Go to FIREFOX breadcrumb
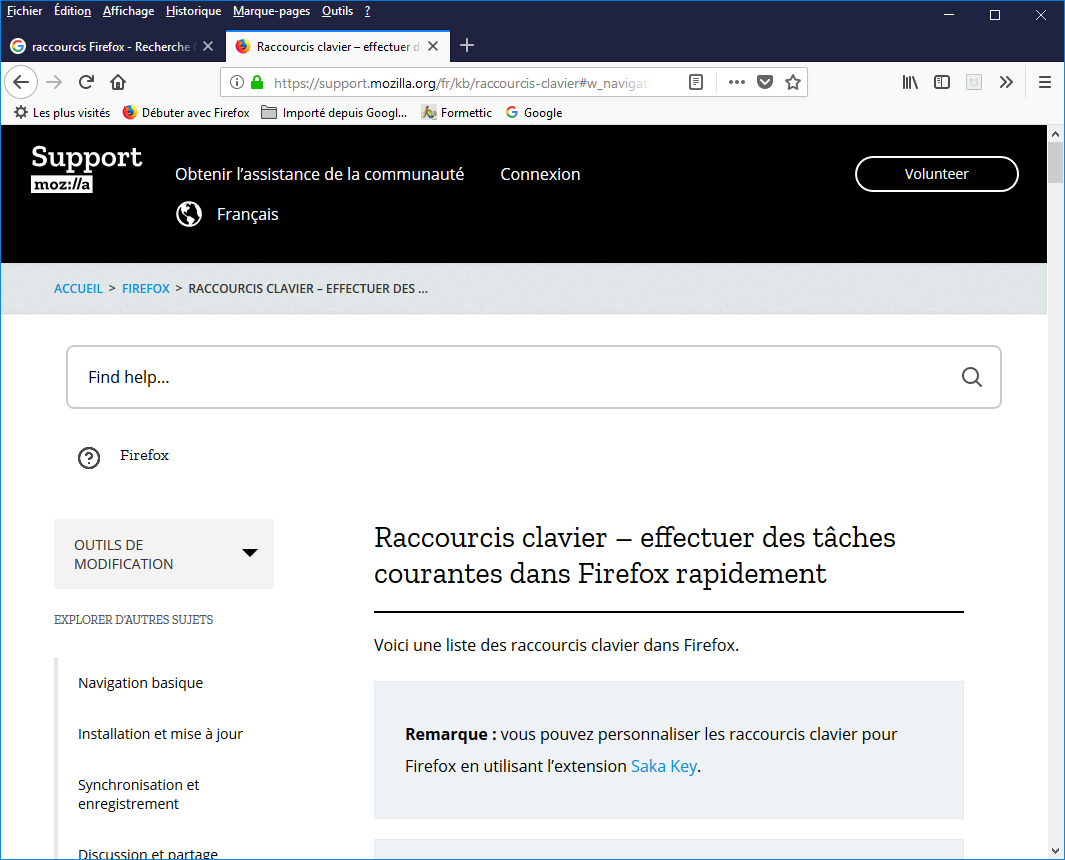The height and width of the screenshot is (860, 1065). [146, 289]
